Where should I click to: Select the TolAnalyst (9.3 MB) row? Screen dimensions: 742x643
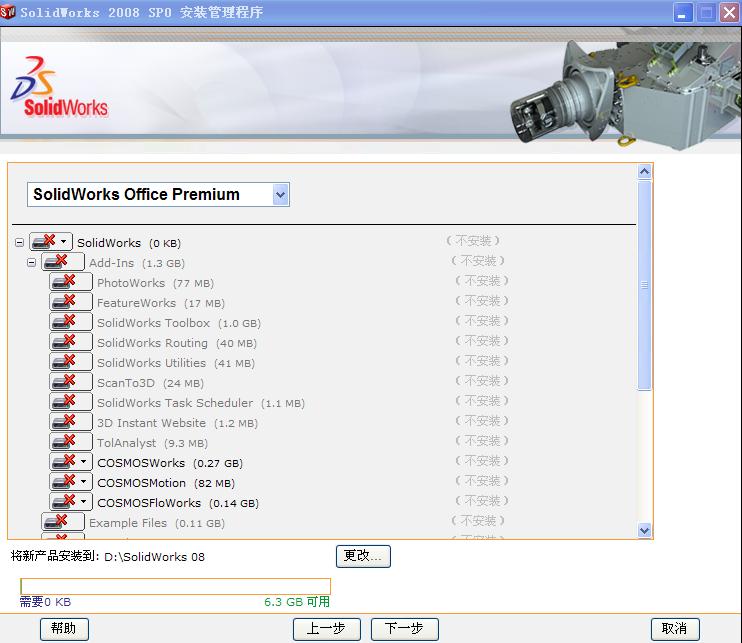click(152, 443)
